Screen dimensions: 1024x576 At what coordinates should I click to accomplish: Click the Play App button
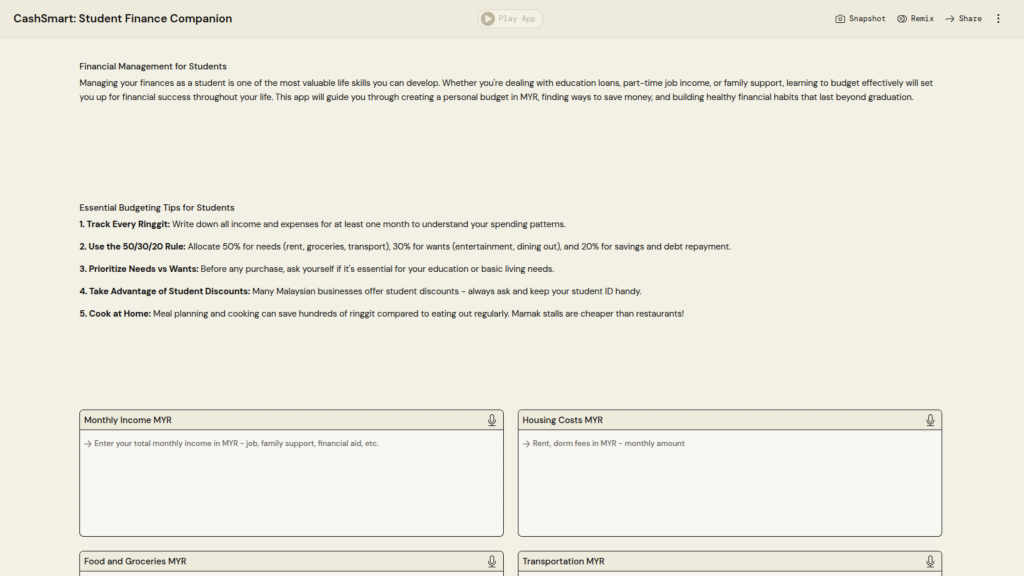coord(510,19)
